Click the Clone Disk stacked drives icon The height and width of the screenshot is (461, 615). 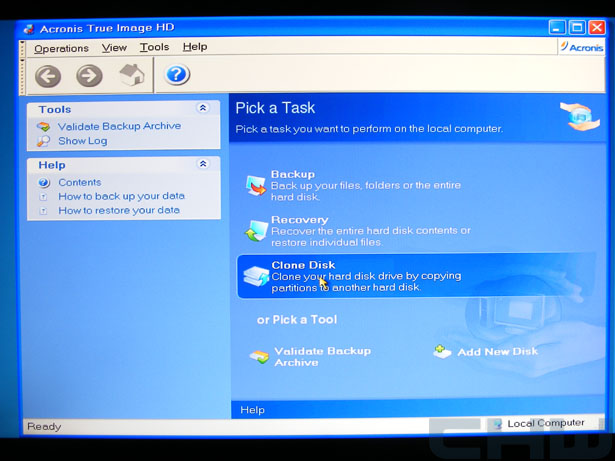[256, 276]
